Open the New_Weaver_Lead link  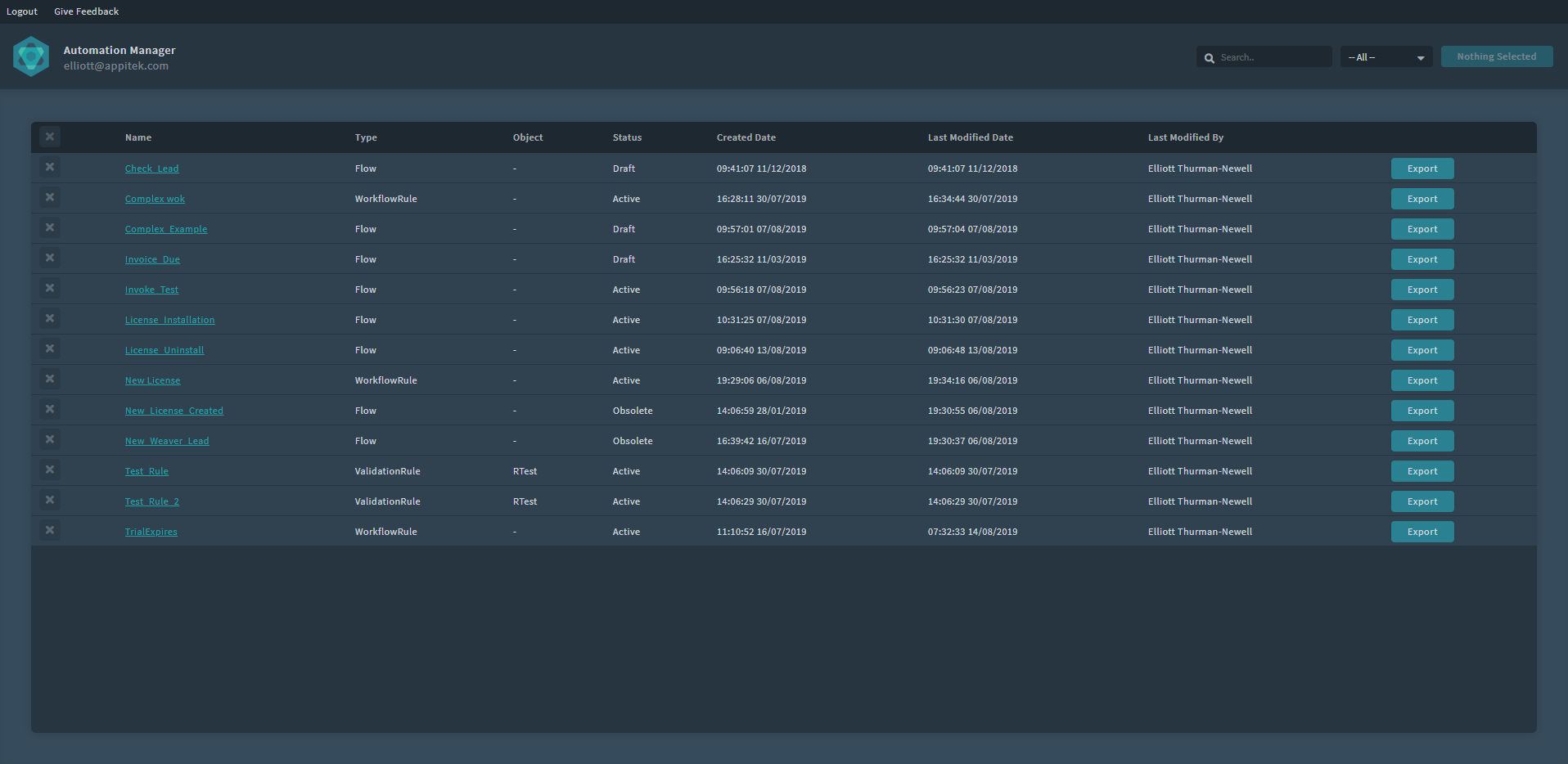tap(167, 441)
